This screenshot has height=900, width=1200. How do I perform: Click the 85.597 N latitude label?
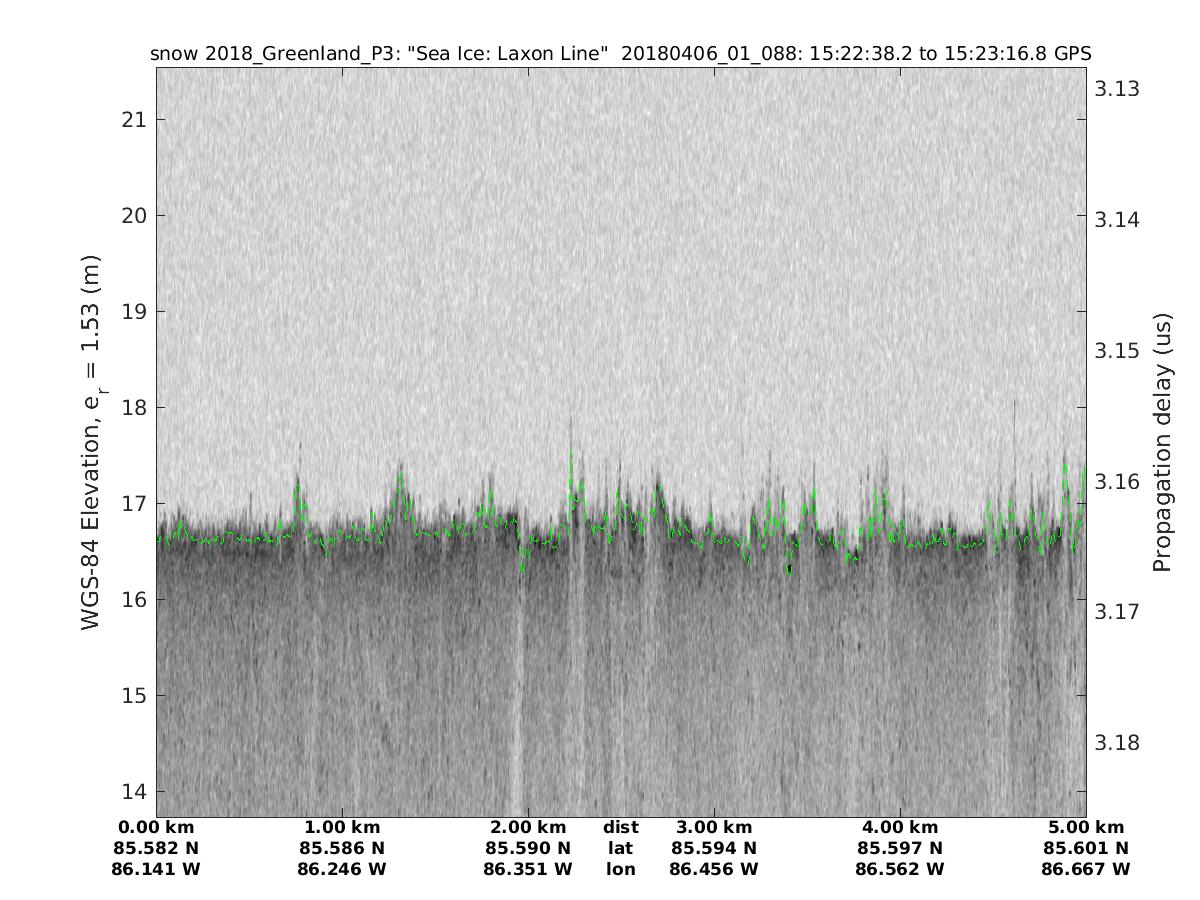point(900,849)
